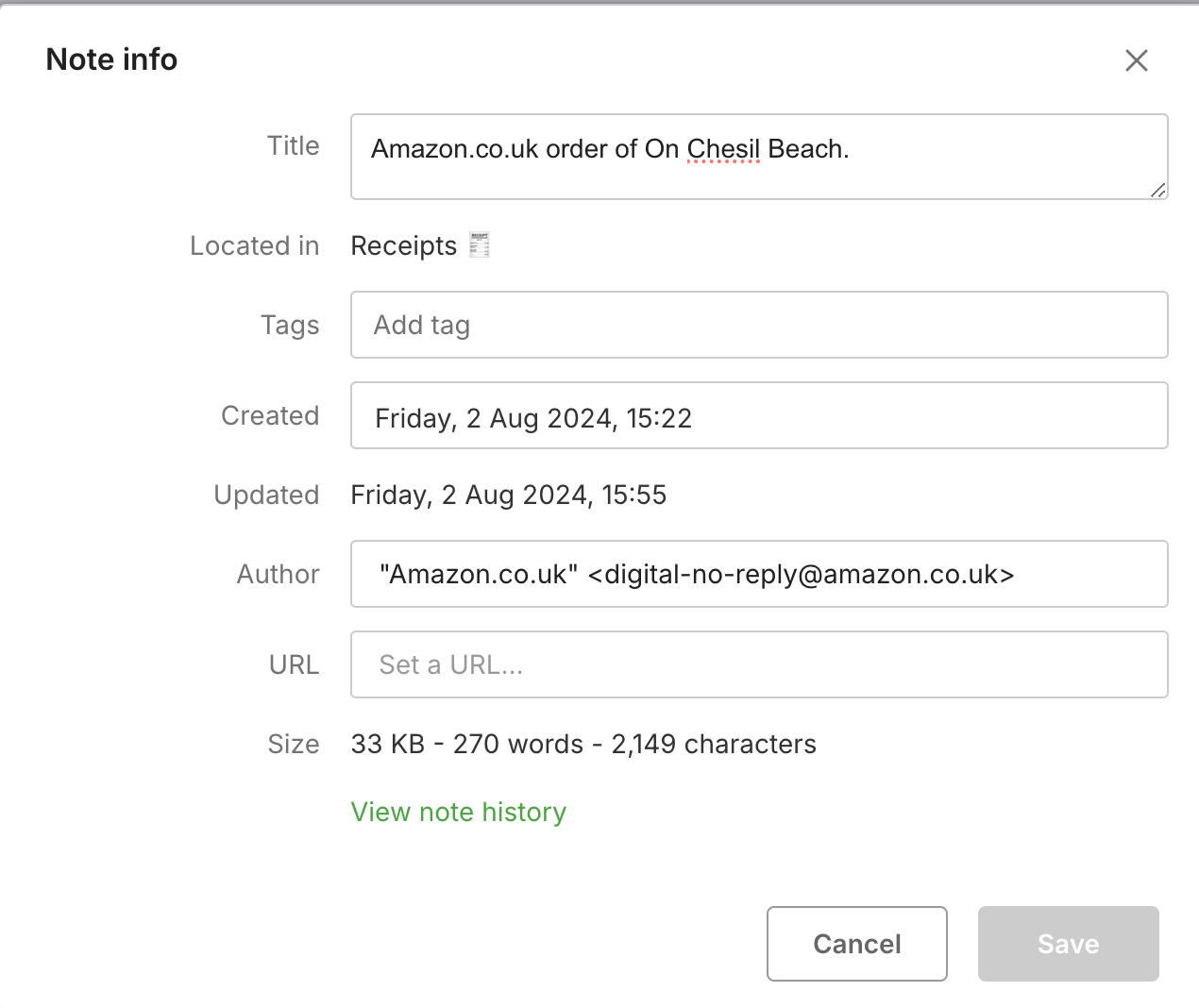Image resolution: width=1199 pixels, height=1008 pixels.
Task: Click the Receipts notebook icon
Action: coord(480,245)
